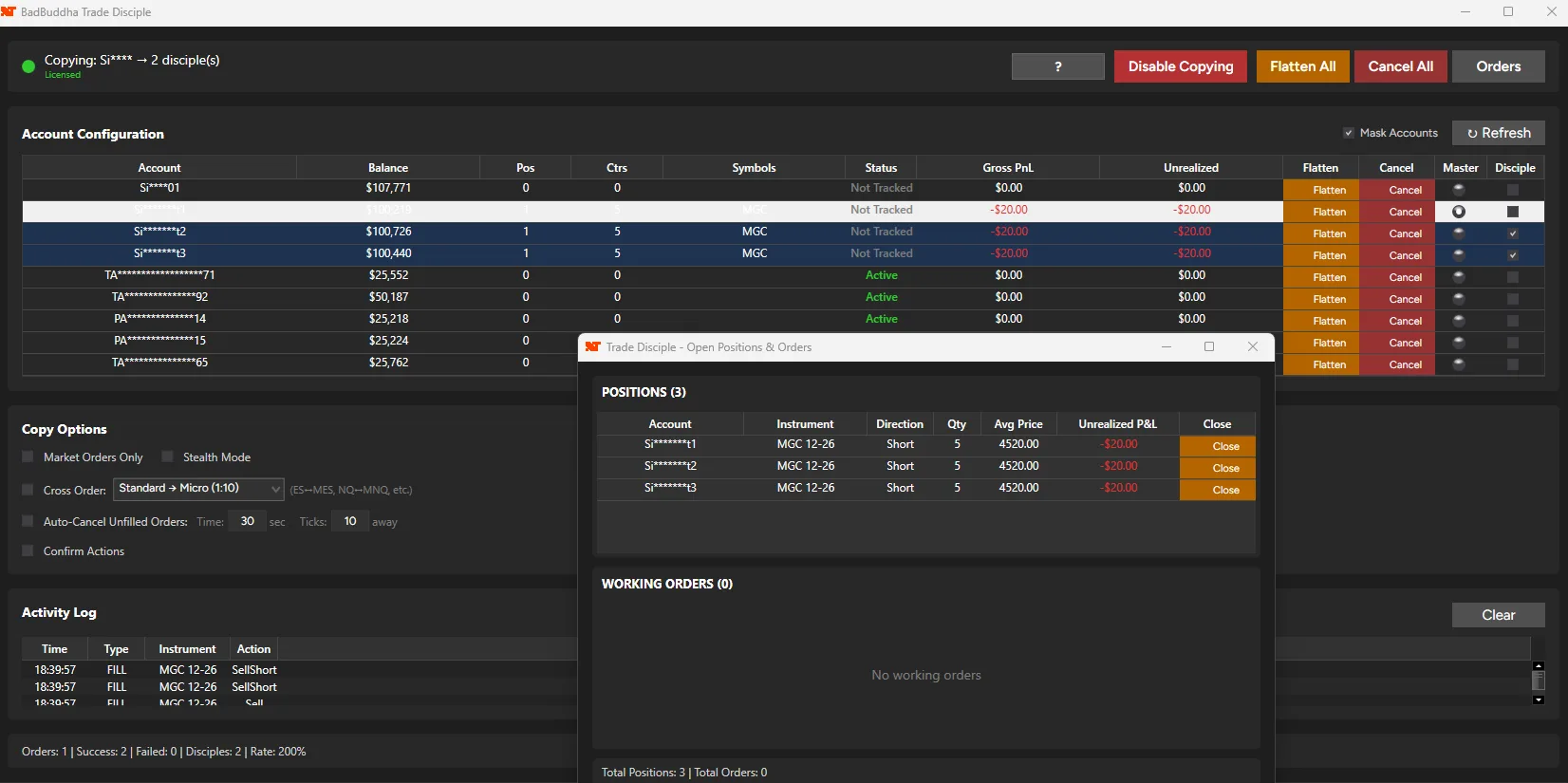Sort by Balance column header
This screenshot has width=1568, height=783.
coord(387,168)
